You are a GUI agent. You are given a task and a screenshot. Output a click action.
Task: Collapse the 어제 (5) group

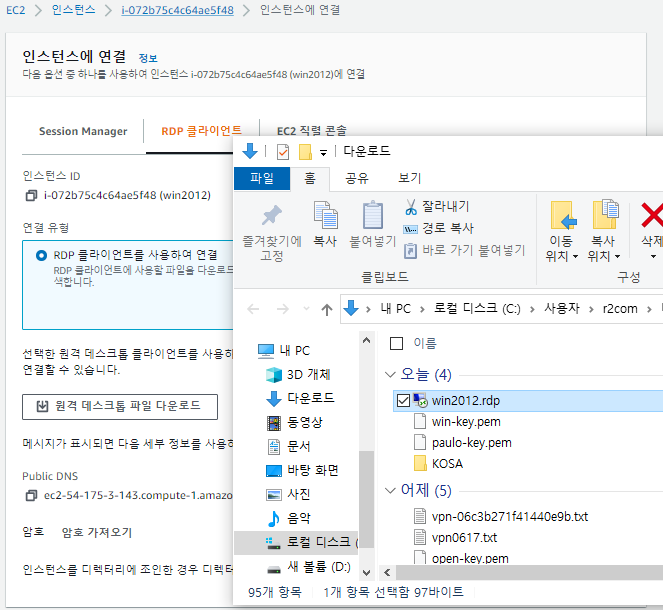[x=390, y=490]
